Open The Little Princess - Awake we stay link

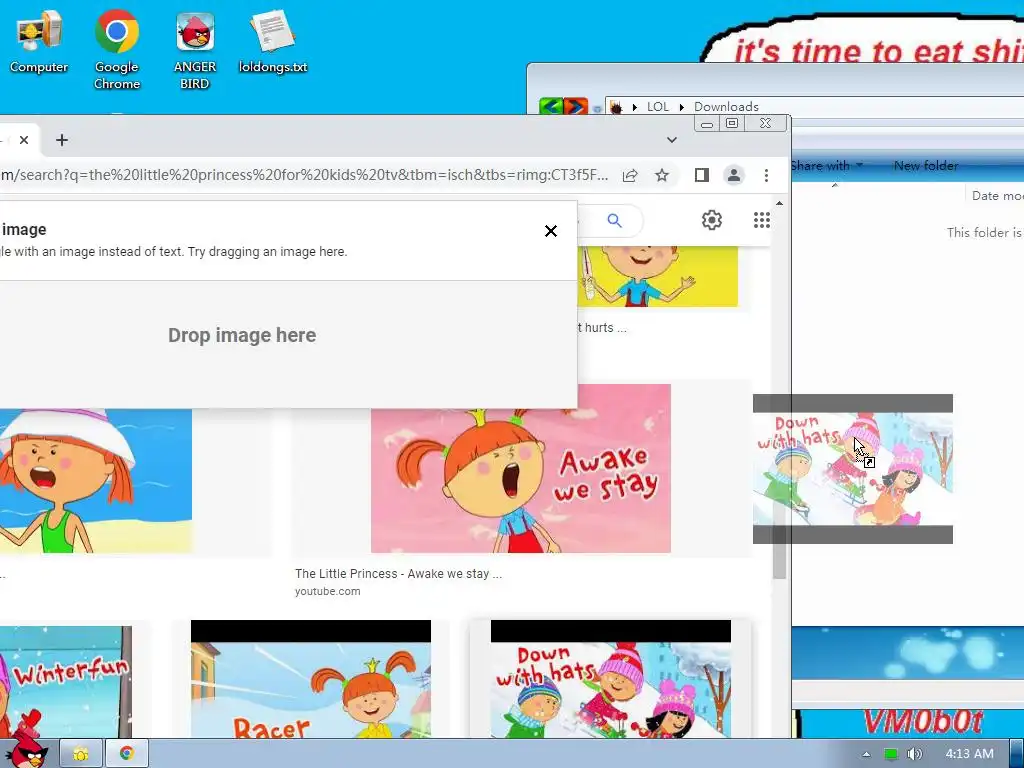click(x=398, y=573)
